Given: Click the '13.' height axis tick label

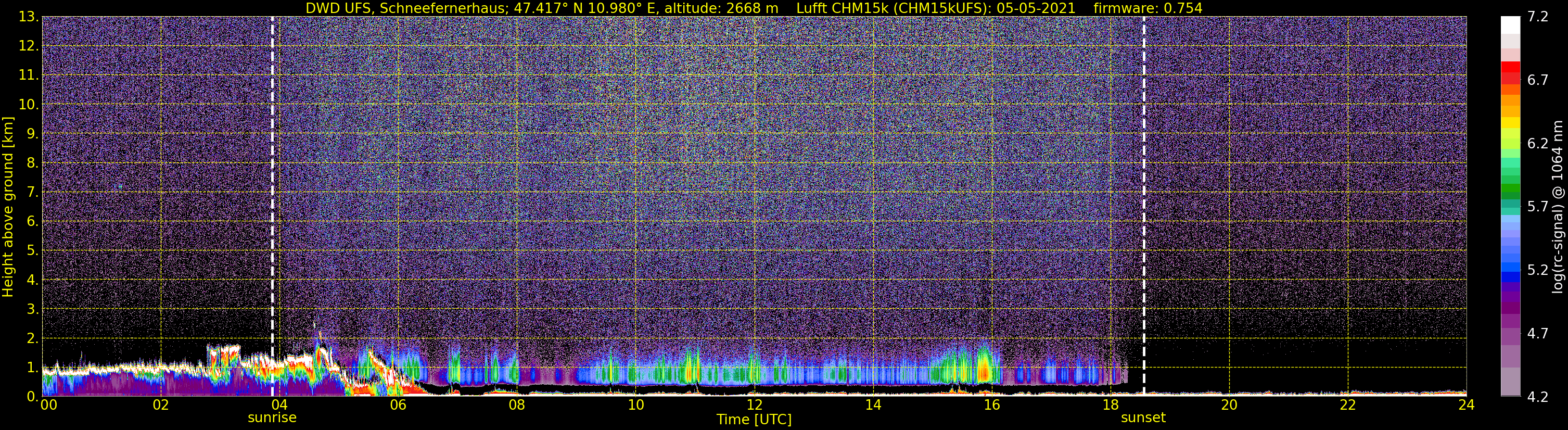Looking at the screenshot, I should 29,17.
